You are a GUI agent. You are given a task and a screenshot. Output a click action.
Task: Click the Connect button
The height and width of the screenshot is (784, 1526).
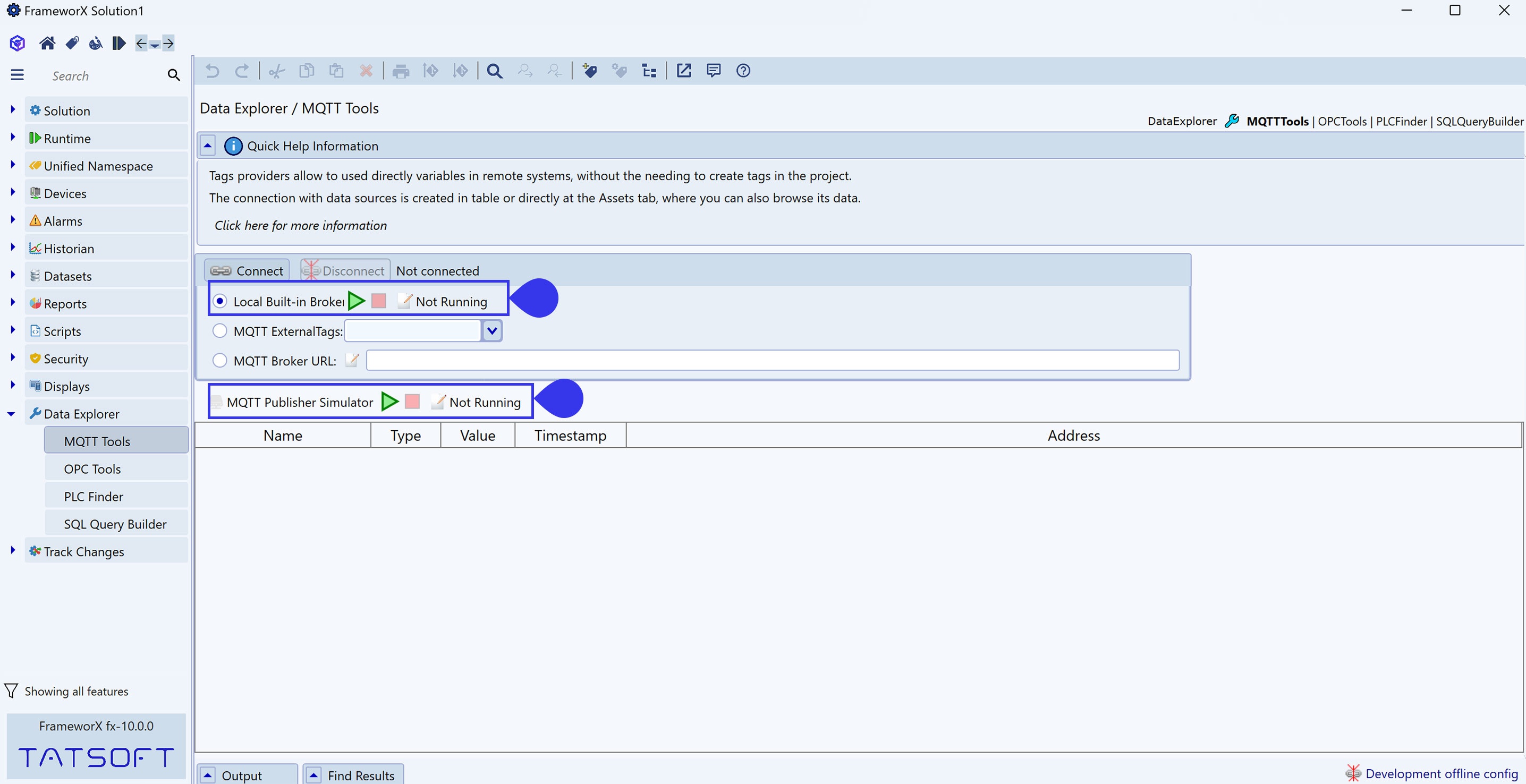pos(247,270)
